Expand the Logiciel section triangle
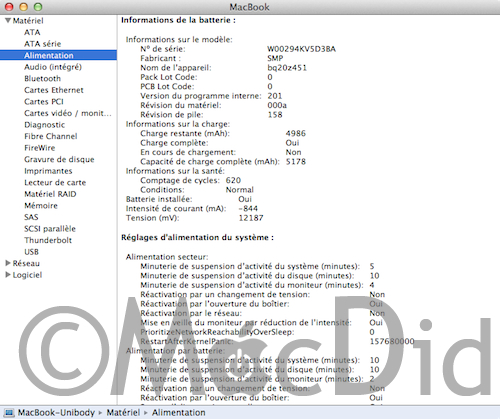This screenshot has width=500, height=419. tap(8, 275)
